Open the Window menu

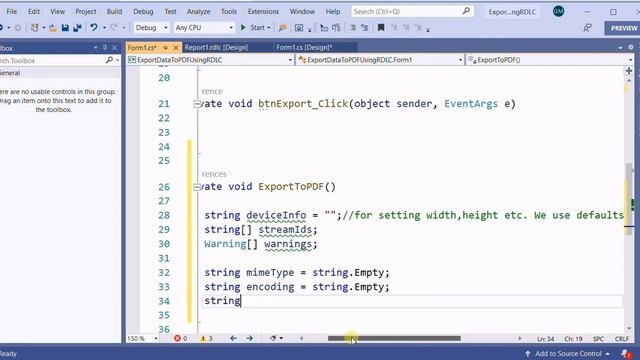pos(302,11)
